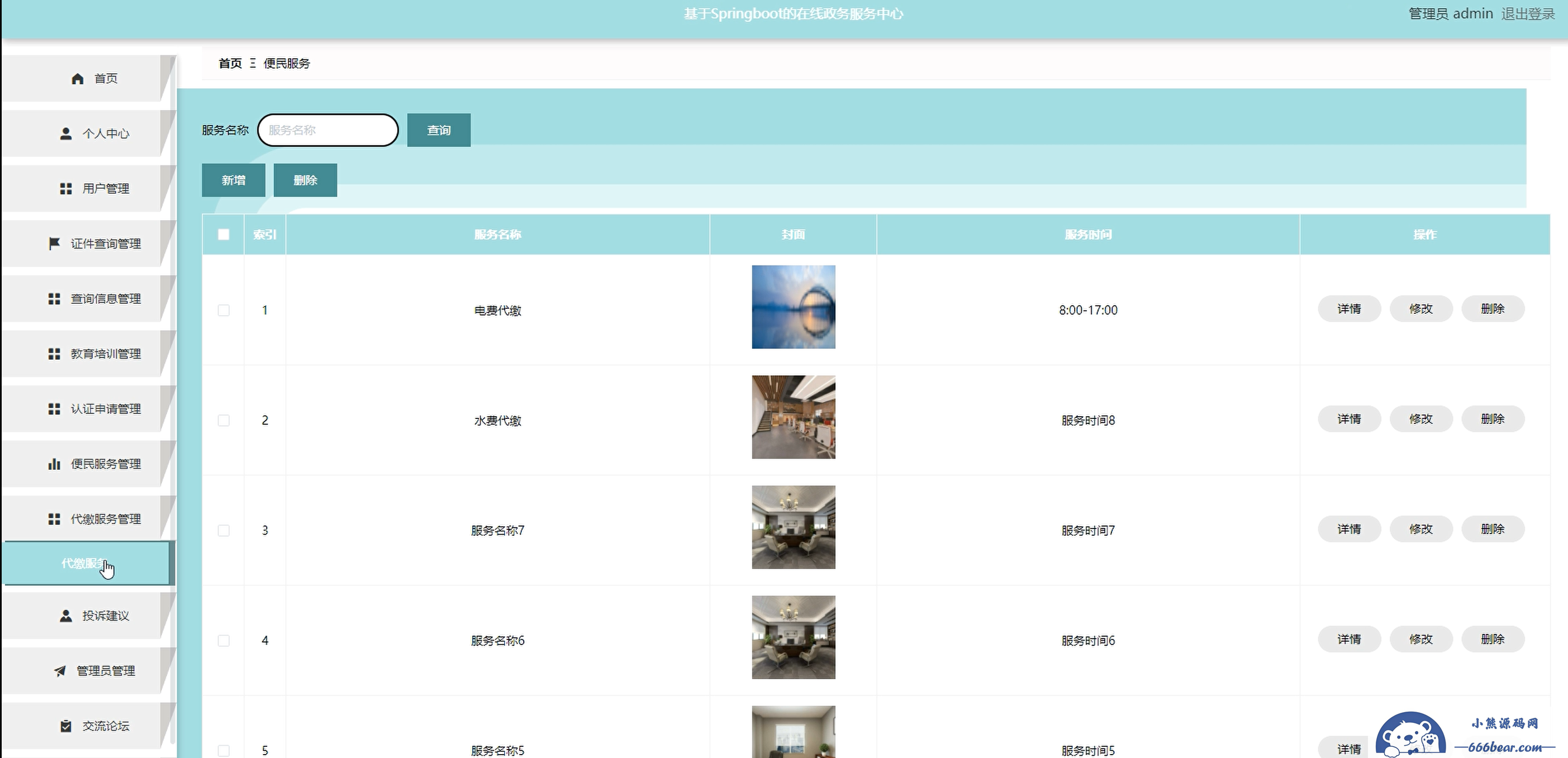Click the paper plane icon beside 管理员管理
Viewport: 1568px width, 758px height.
pyautogui.click(x=60, y=671)
